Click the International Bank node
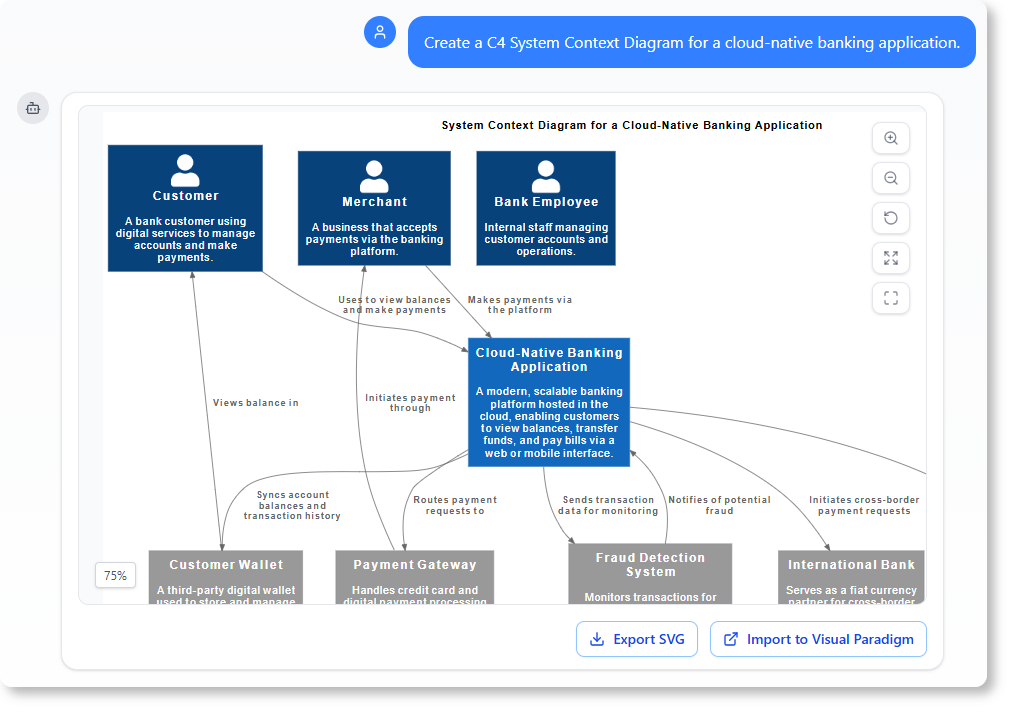The image size is (1012, 712). pos(851,572)
